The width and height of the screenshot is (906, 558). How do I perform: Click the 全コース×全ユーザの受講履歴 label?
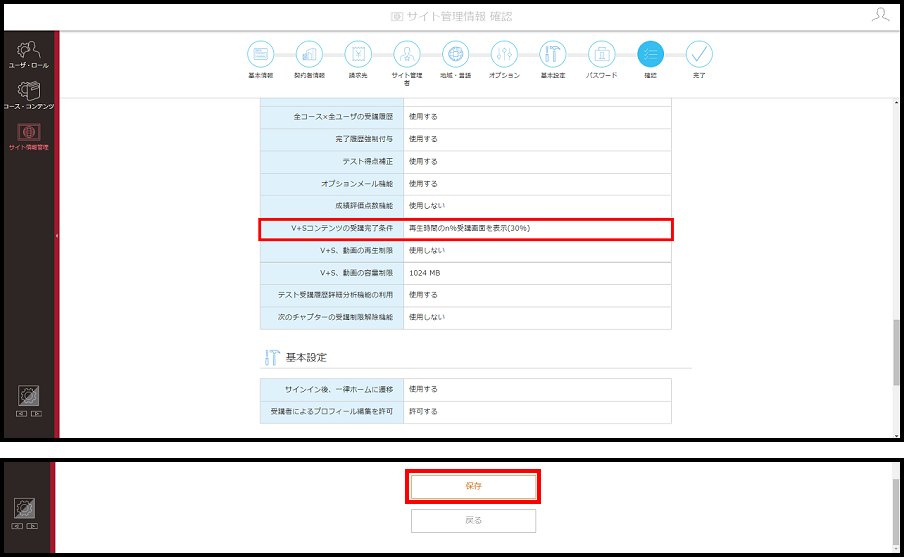(343, 117)
